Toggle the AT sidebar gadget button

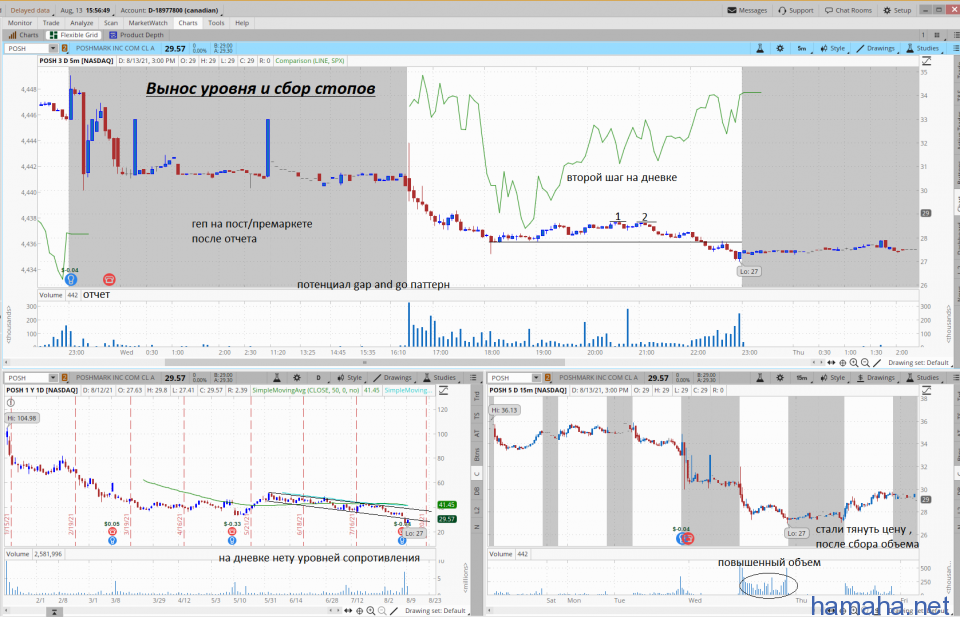coord(477,433)
